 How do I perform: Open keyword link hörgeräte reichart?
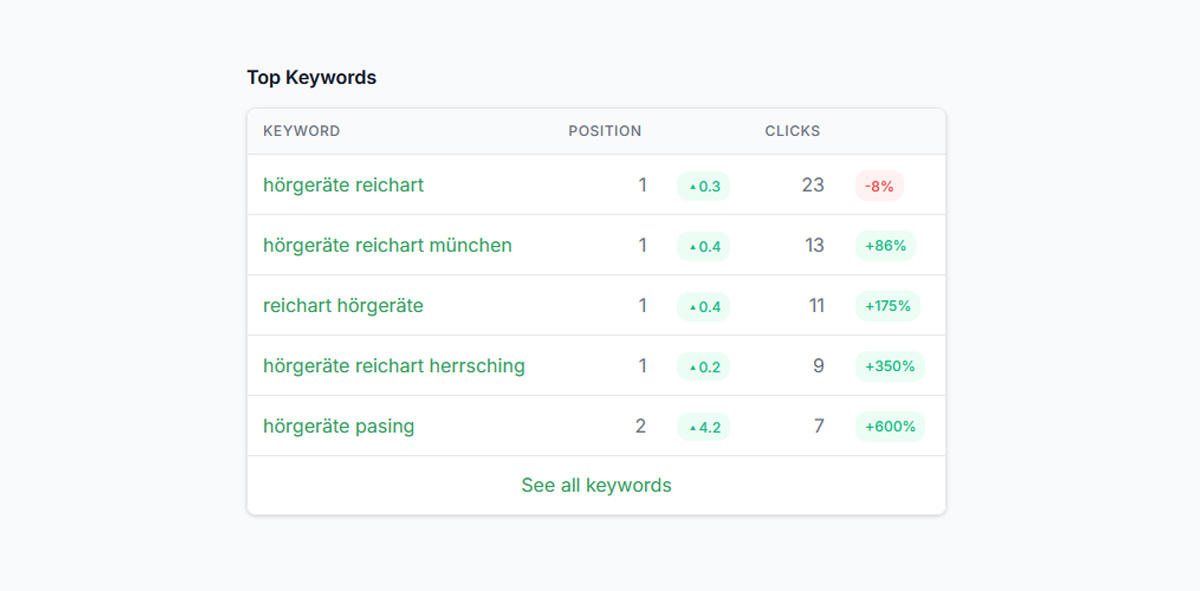click(343, 185)
